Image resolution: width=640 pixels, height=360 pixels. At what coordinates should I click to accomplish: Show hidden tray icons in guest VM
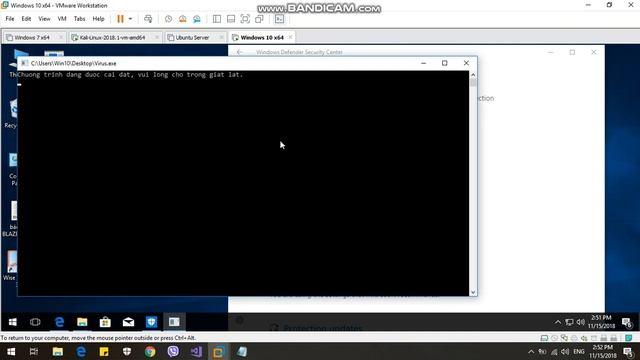pos(558,322)
